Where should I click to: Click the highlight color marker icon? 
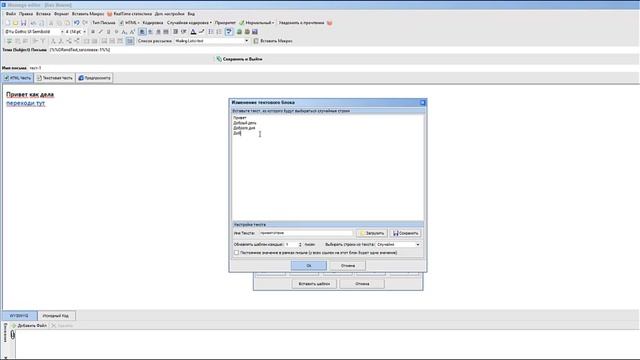(x=201, y=32)
